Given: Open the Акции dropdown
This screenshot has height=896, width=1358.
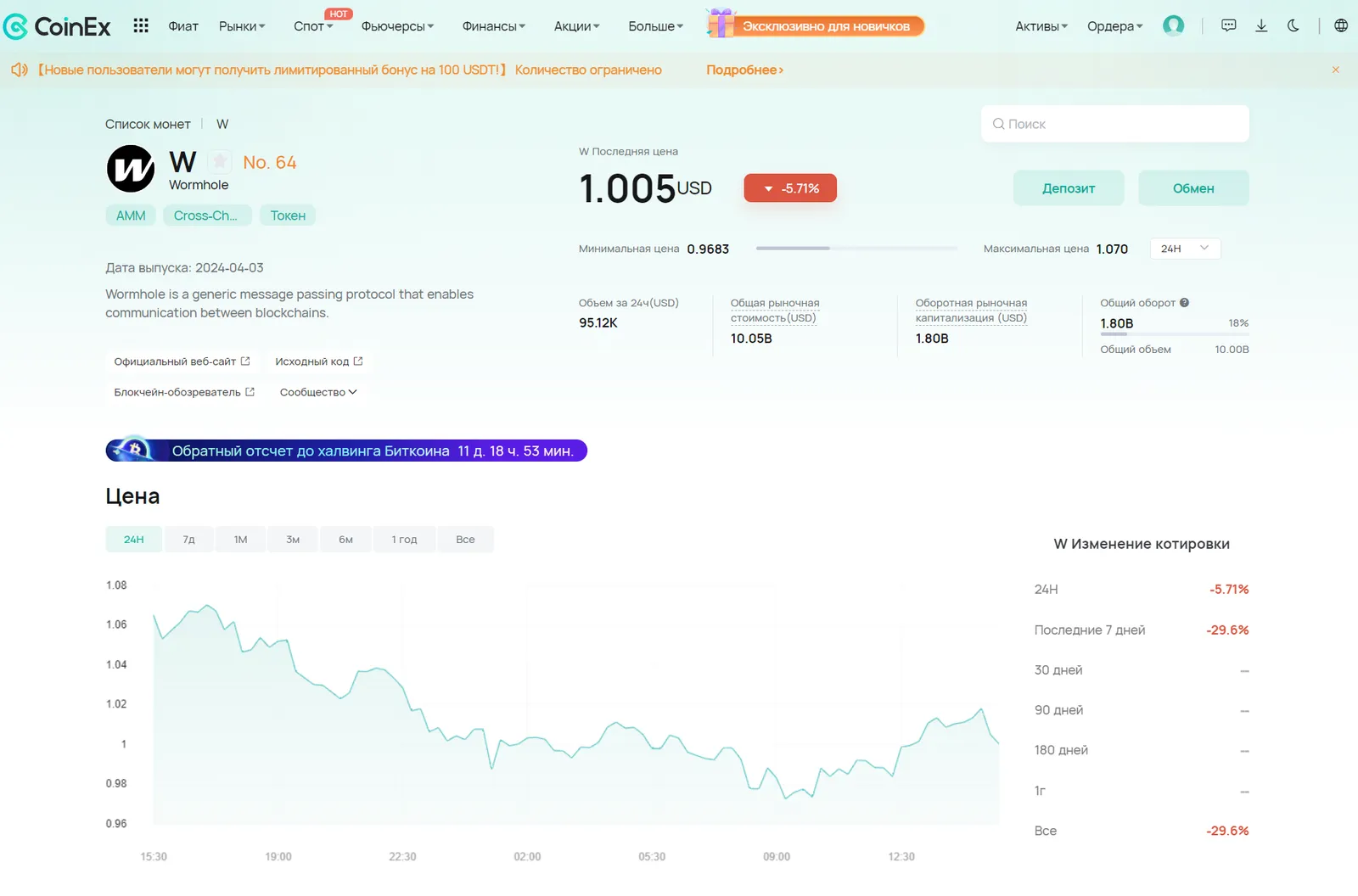Looking at the screenshot, I should coord(576,26).
